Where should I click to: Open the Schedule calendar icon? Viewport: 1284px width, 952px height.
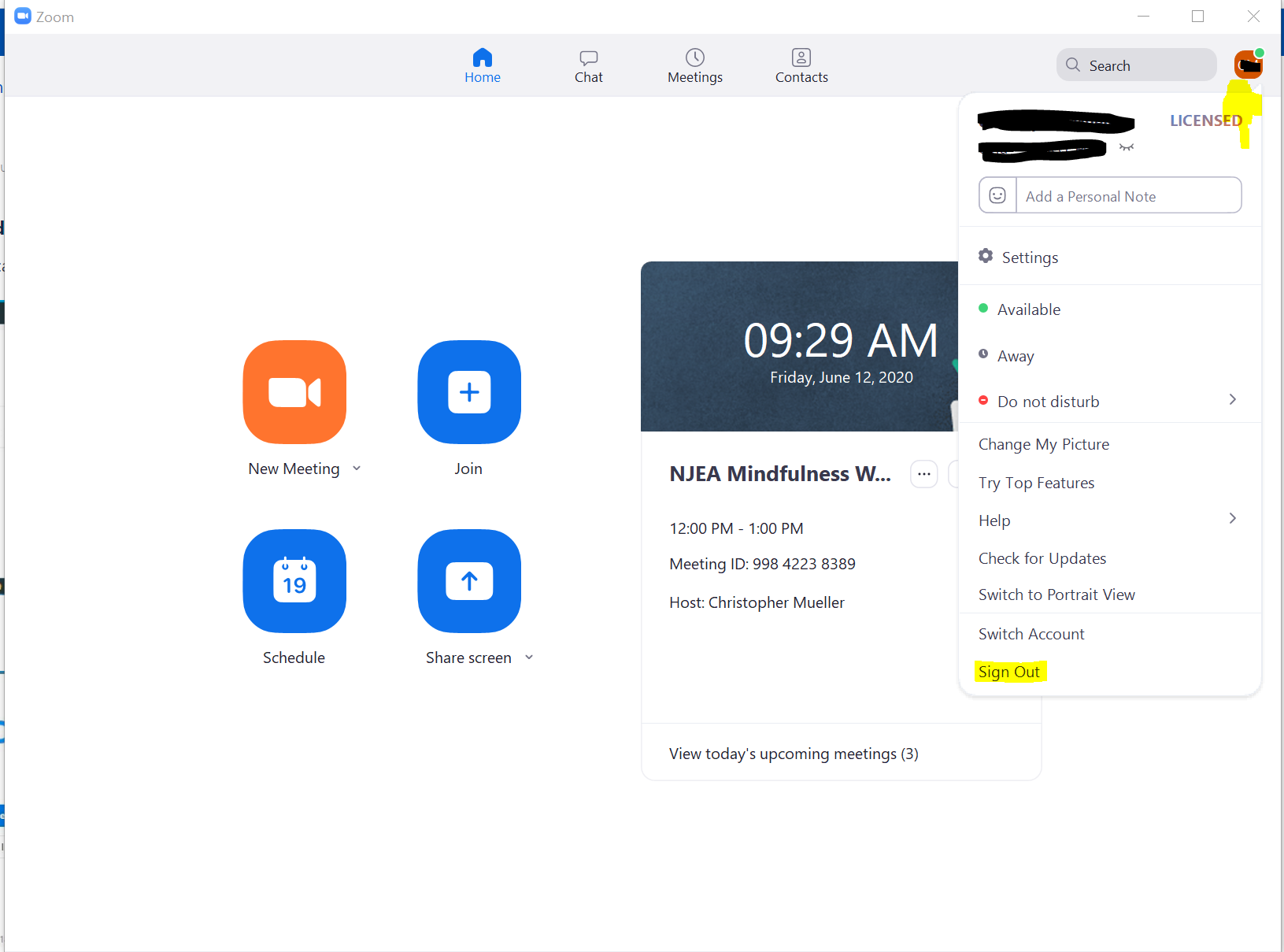[294, 580]
